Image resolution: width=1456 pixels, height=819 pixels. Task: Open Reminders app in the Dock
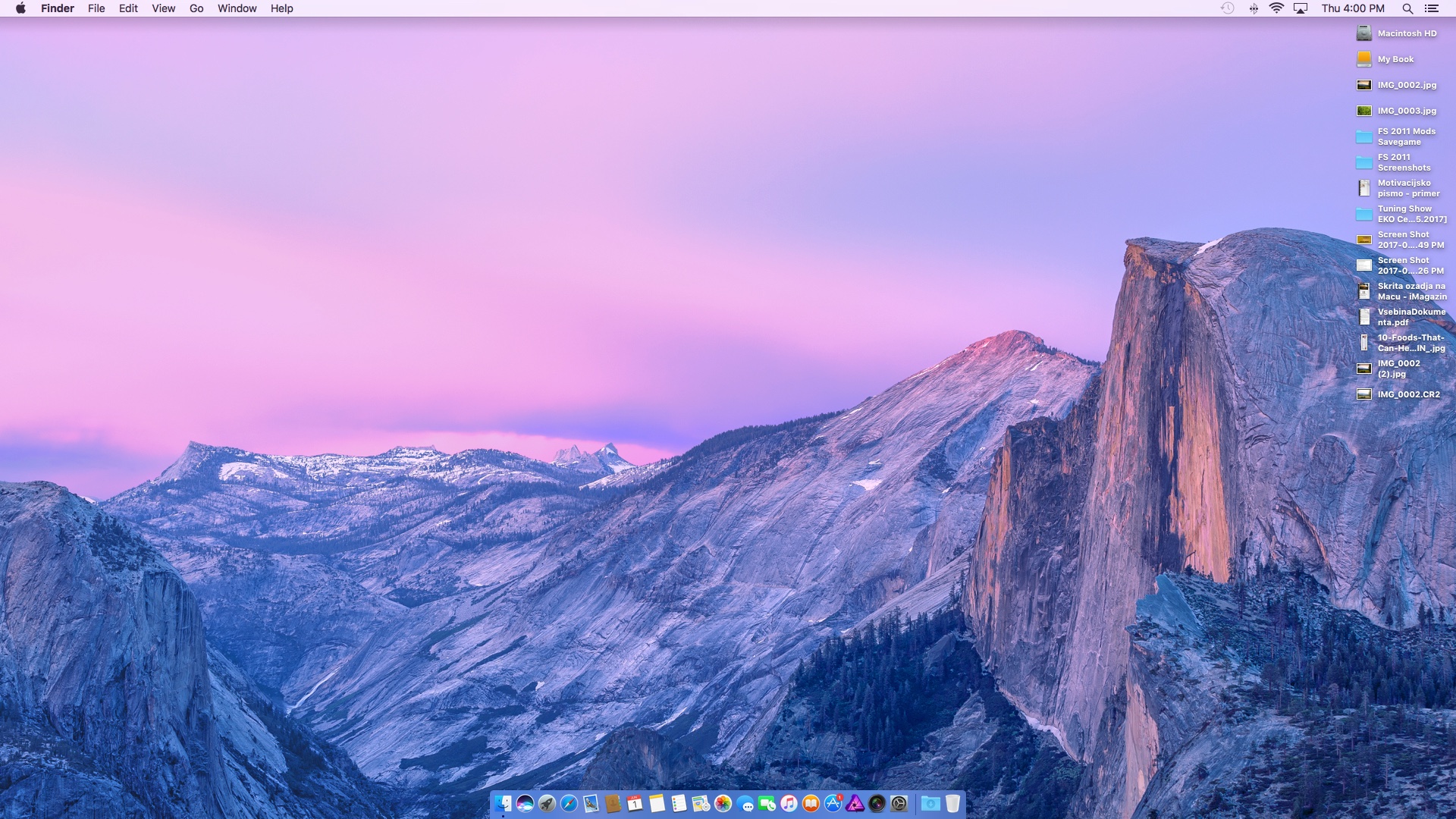pos(679,804)
